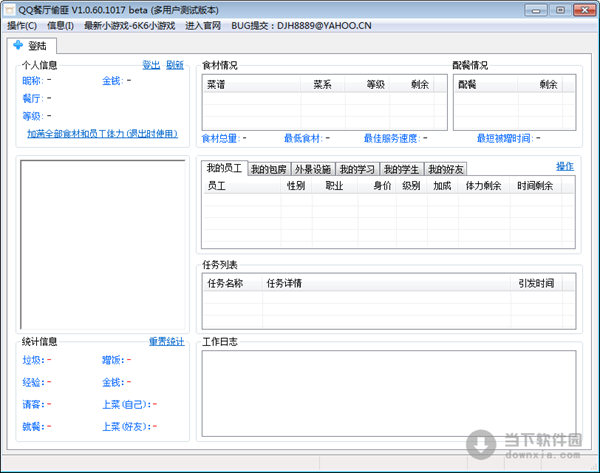Click the 体力剩余 column header
Screen dimensions: 600x473
482,186
